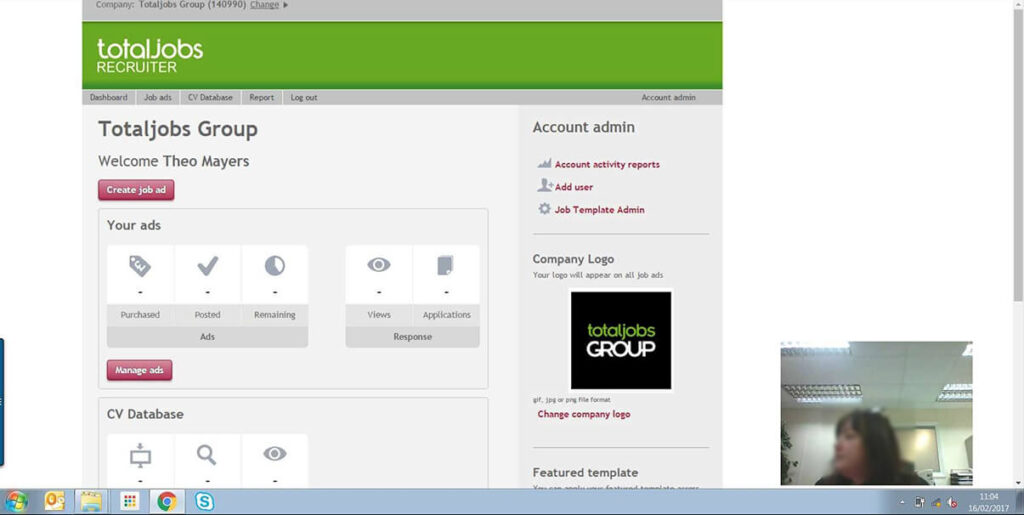1024x515 pixels.
Task: Click the Applications document icon
Action: [x=445, y=266]
